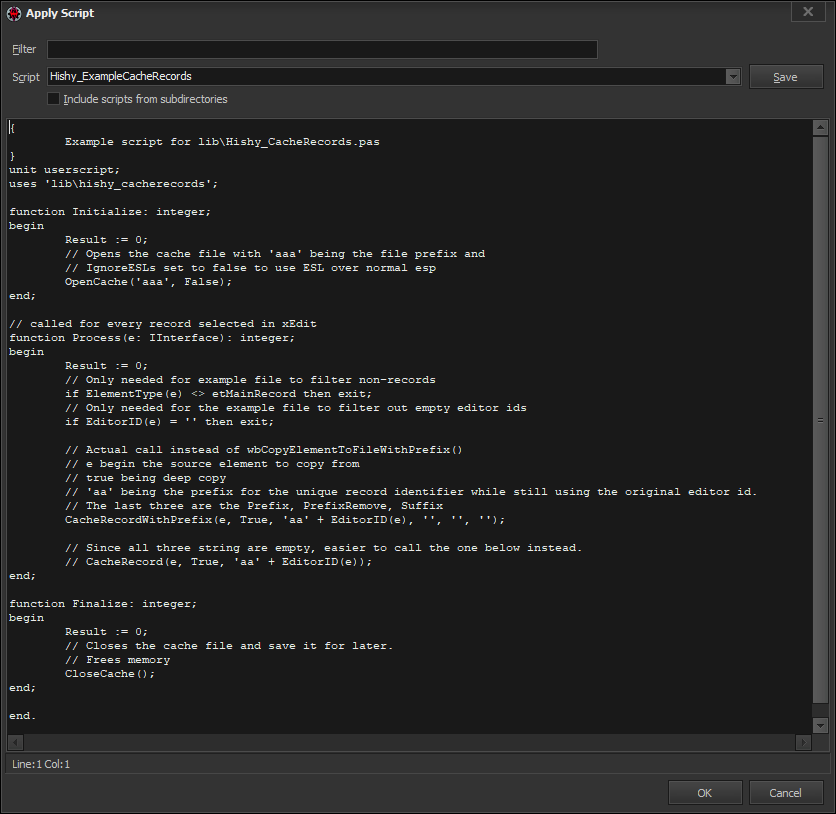Open the Script combo box showing Hishy_ExampleCacheRecords
This screenshot has width=836, height=814.
[x=385, y=77]
